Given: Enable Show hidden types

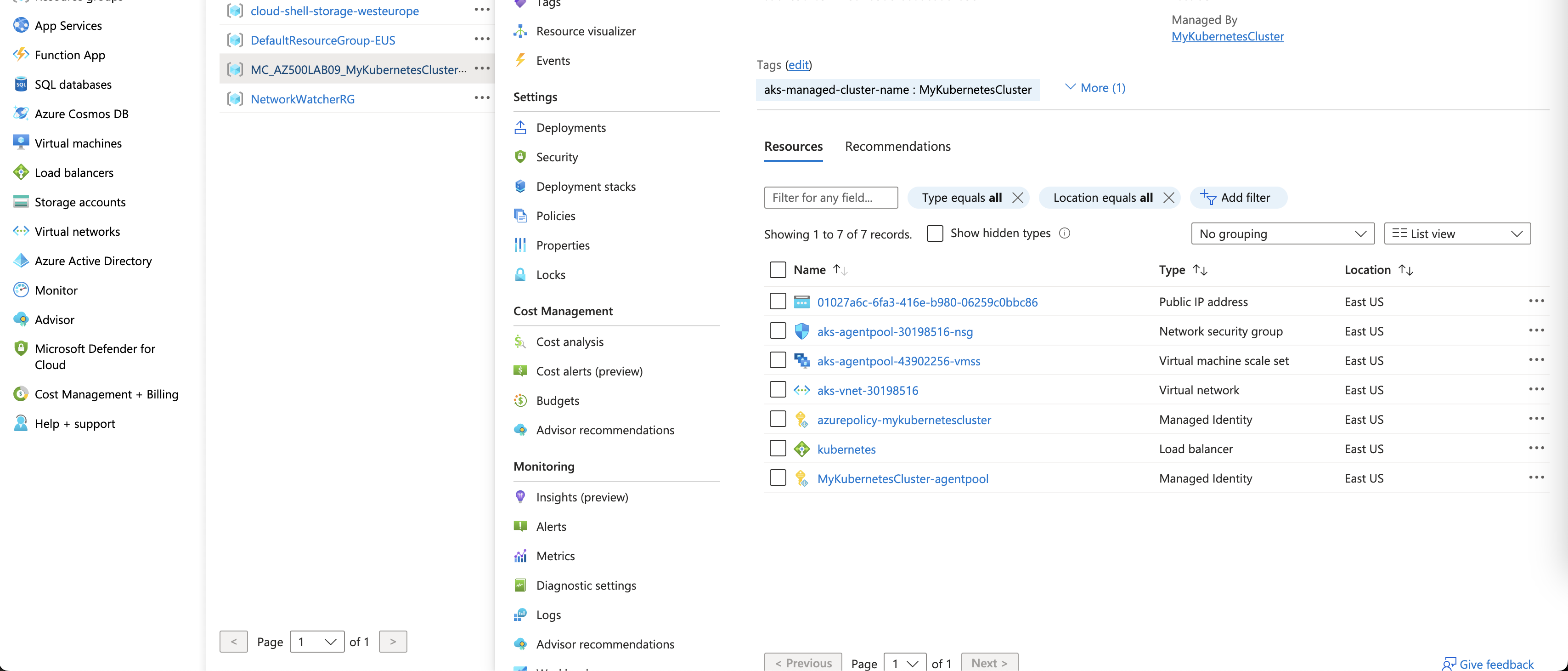Looking at the screenshot, I should [x=935, y=233].
